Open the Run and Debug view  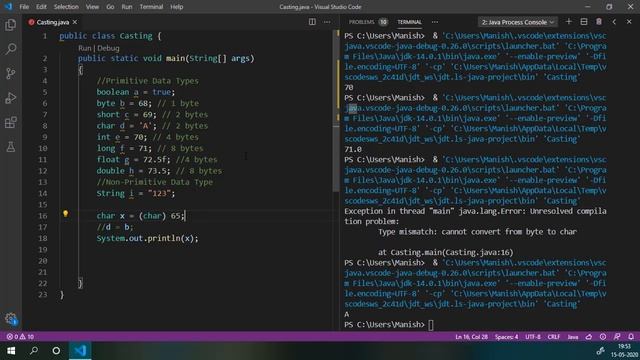[11, 98]
